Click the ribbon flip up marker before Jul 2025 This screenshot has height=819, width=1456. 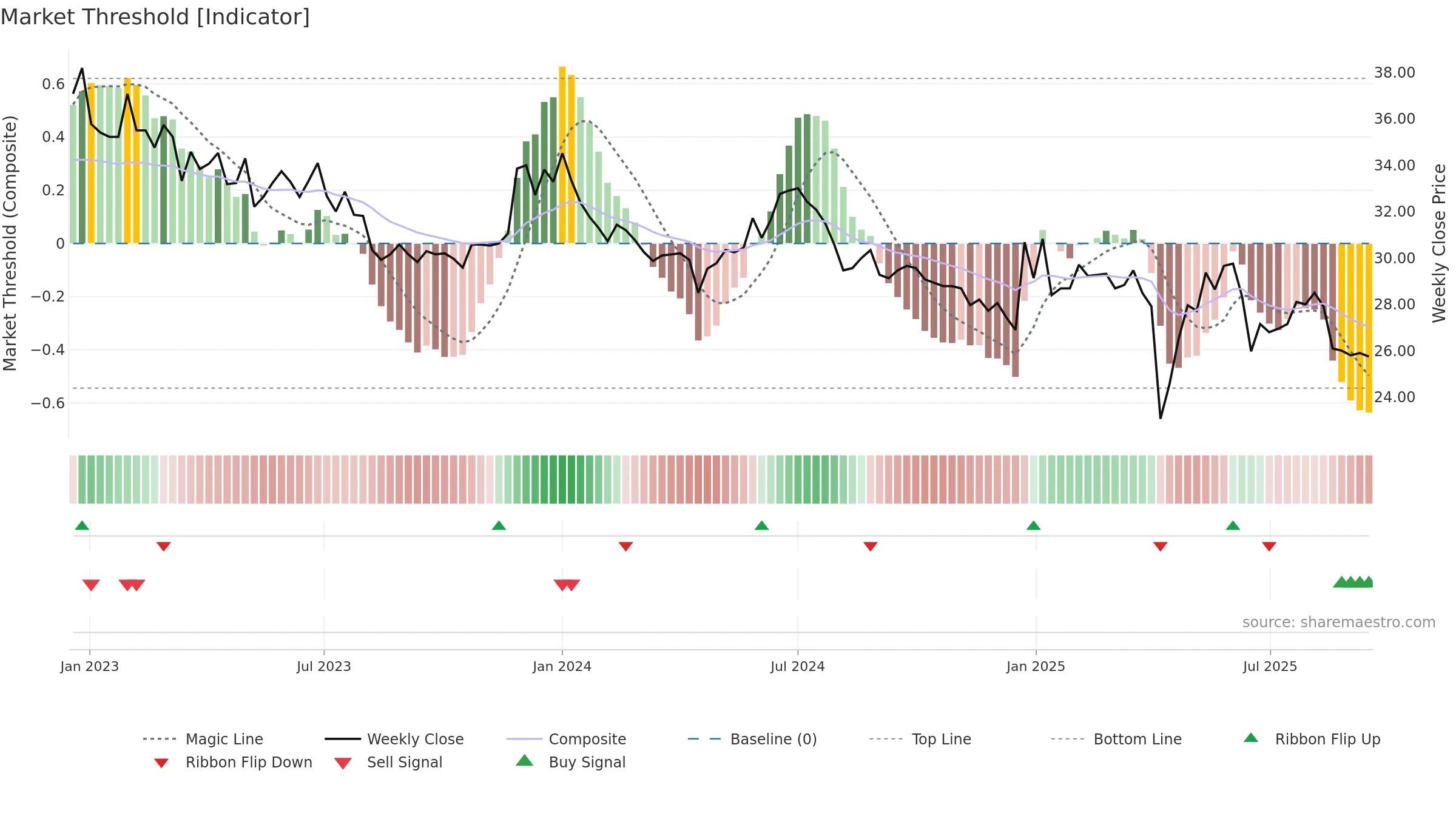point(1233,525)
